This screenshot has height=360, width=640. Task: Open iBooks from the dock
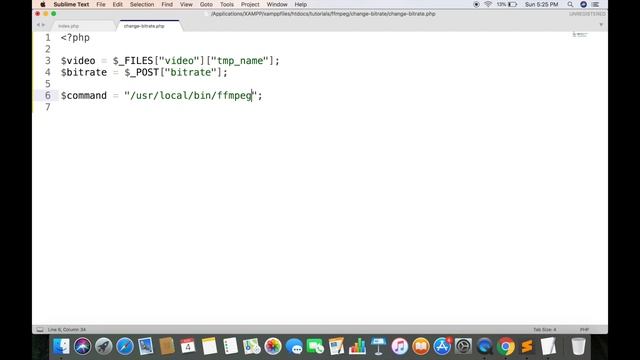(421, 347)
